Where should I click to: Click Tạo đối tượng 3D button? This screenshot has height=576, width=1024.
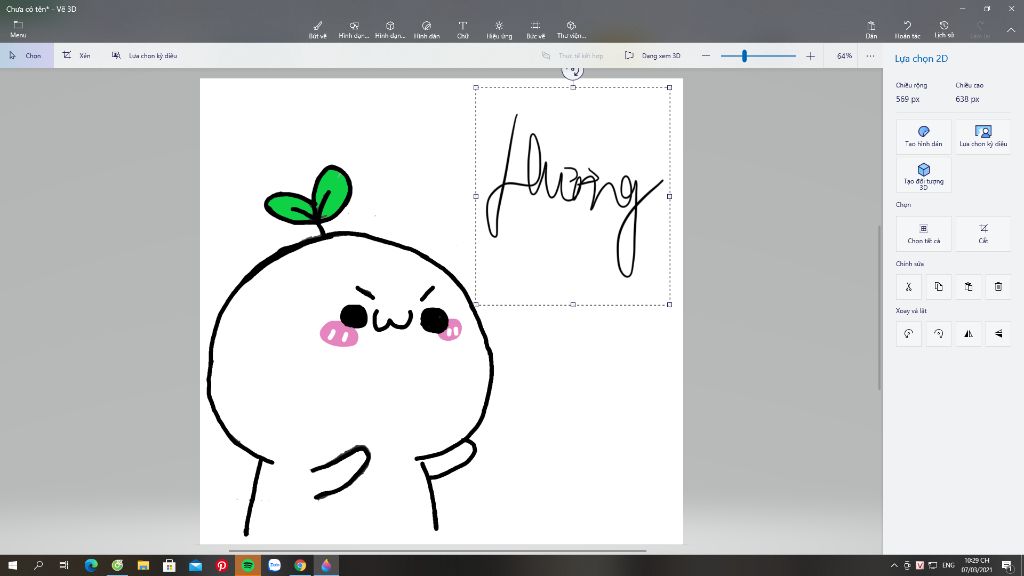click(923, 175)
